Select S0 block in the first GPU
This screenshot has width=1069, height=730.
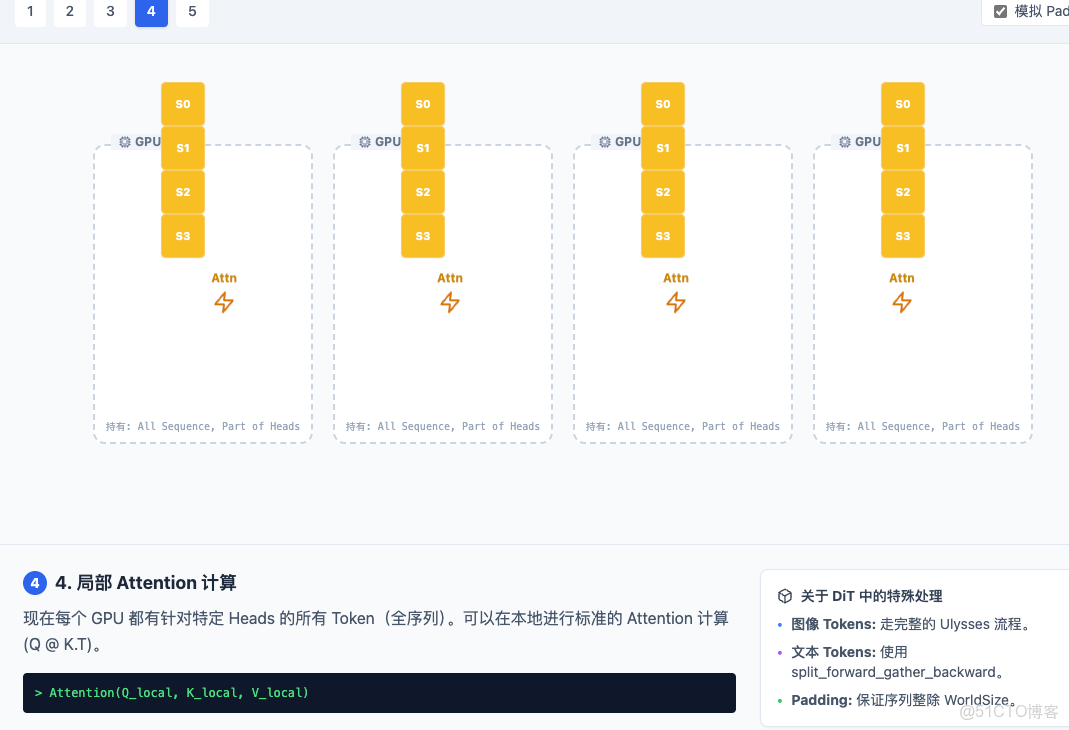pos(183,104)
